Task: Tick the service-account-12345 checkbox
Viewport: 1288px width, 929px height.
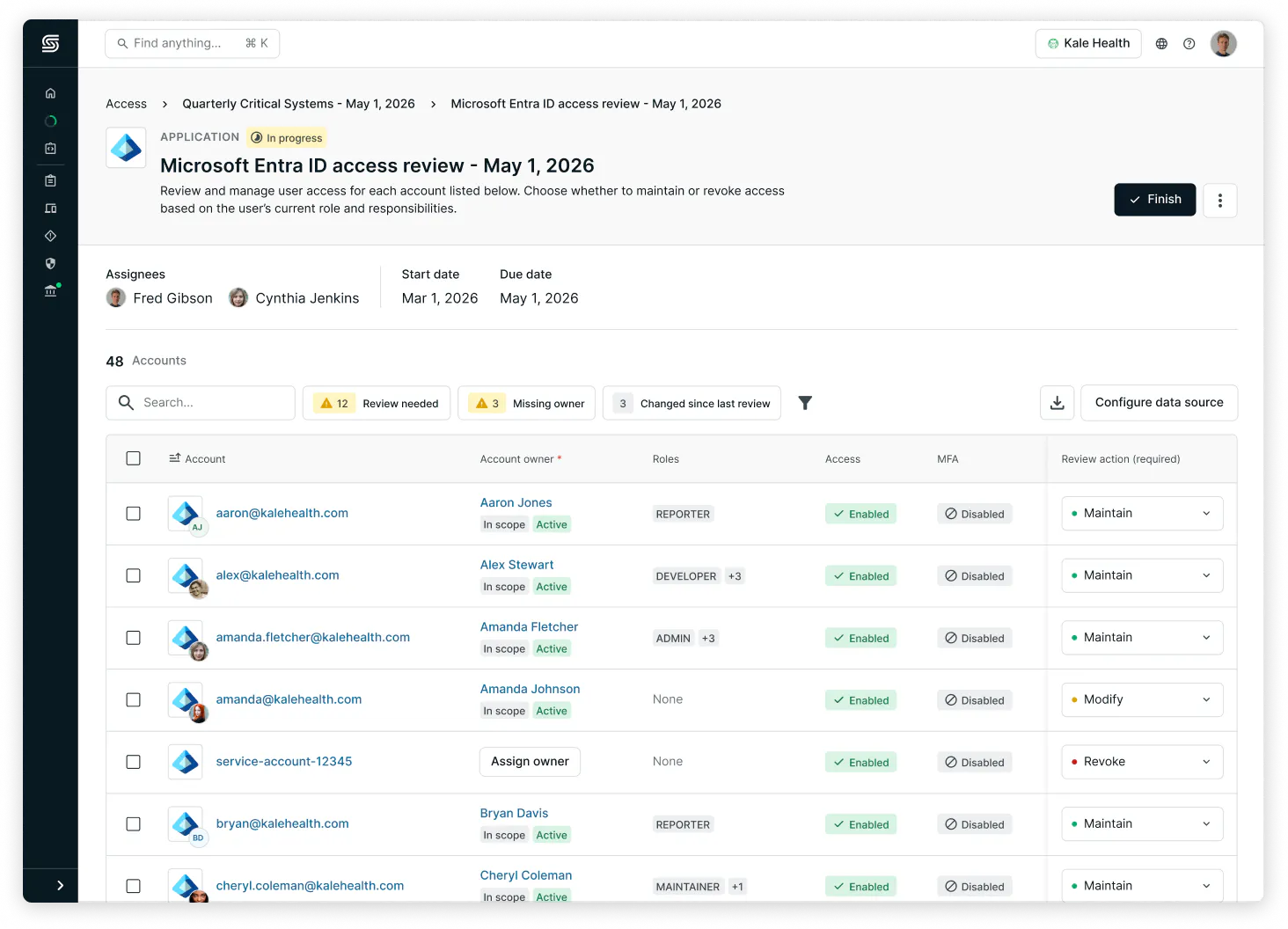Action: 134,762
